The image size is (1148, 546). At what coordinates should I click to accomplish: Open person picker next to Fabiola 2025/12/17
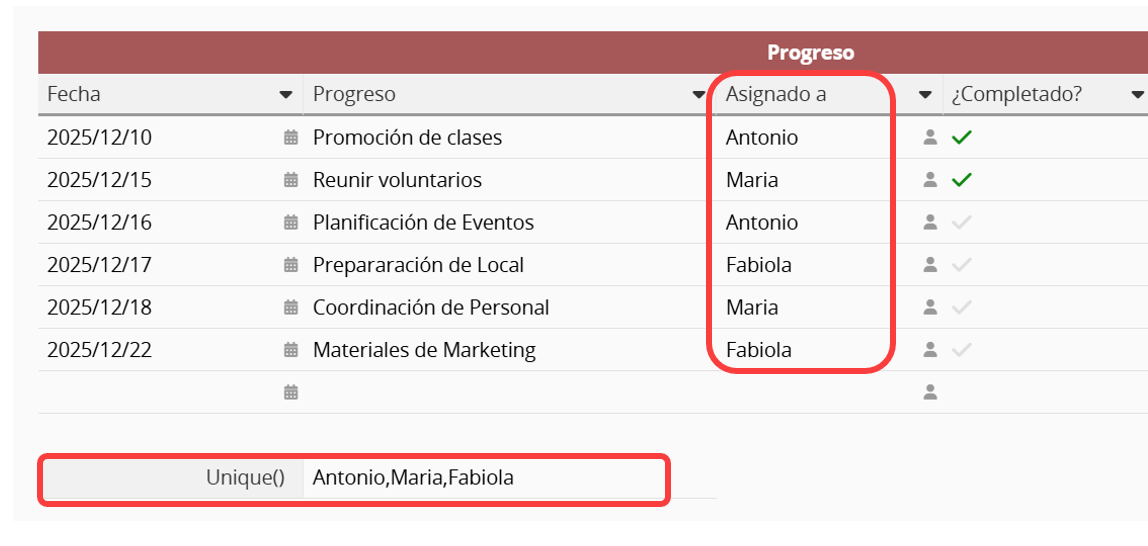coord(930,265)
